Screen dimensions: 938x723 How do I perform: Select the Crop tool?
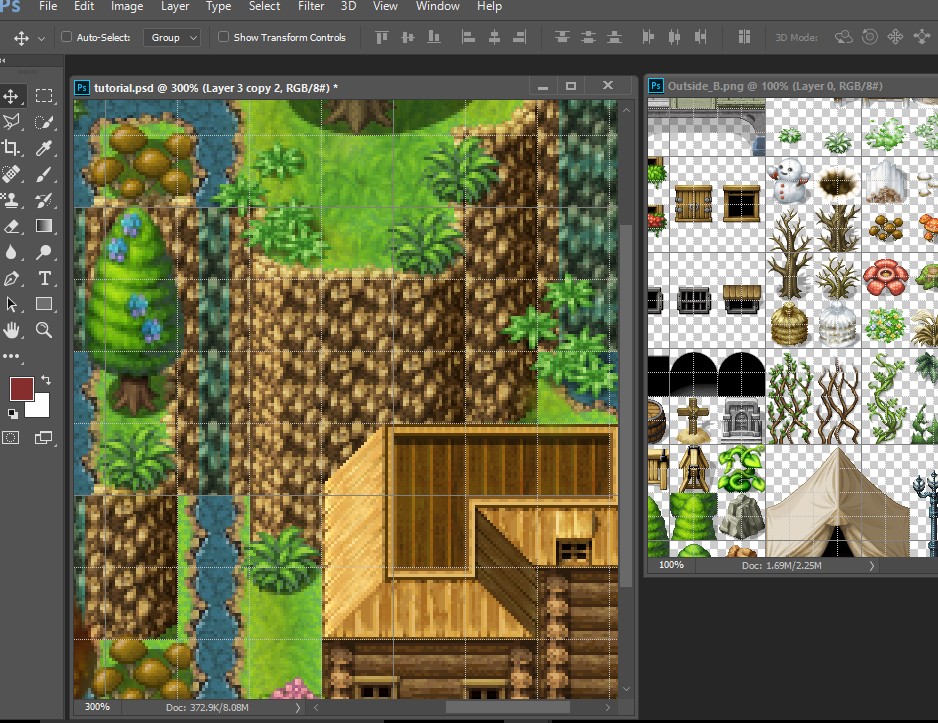click(x=11, y=148)
